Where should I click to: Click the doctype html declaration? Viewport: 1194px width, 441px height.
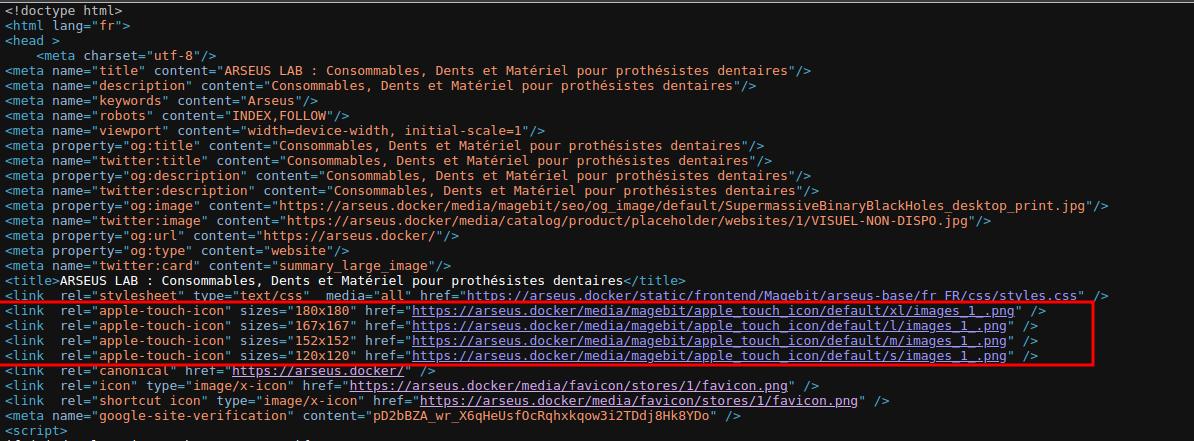point(63,10)
